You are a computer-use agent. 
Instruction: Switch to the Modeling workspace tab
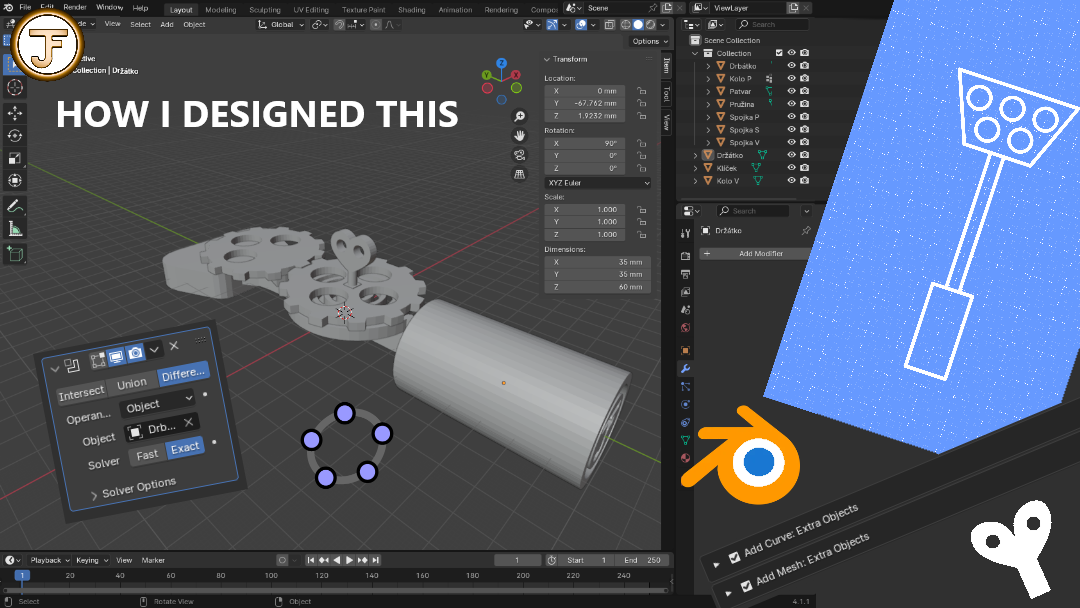(220, 10)
